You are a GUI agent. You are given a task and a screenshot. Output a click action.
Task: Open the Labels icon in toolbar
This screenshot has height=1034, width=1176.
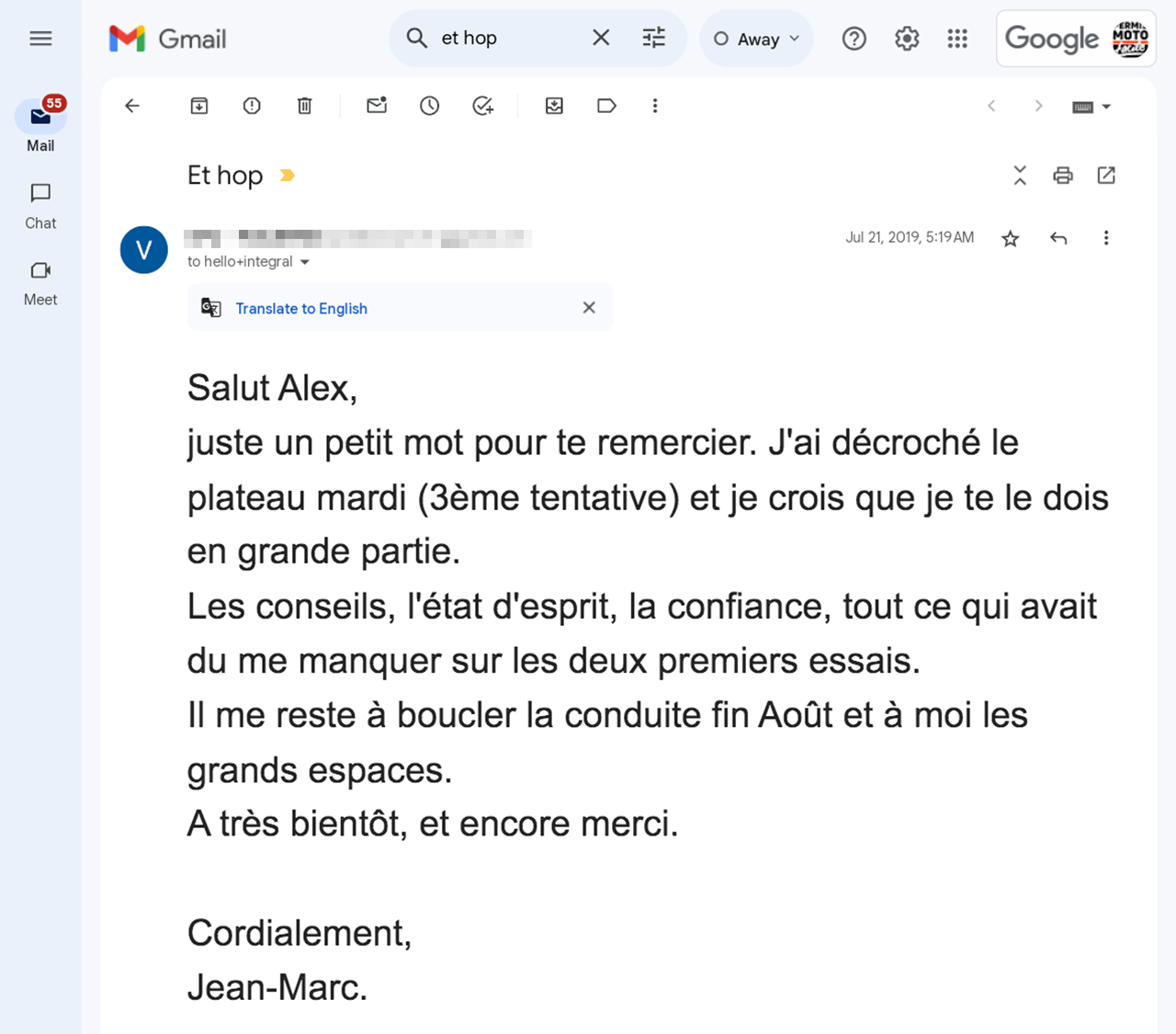pos(606,106)
